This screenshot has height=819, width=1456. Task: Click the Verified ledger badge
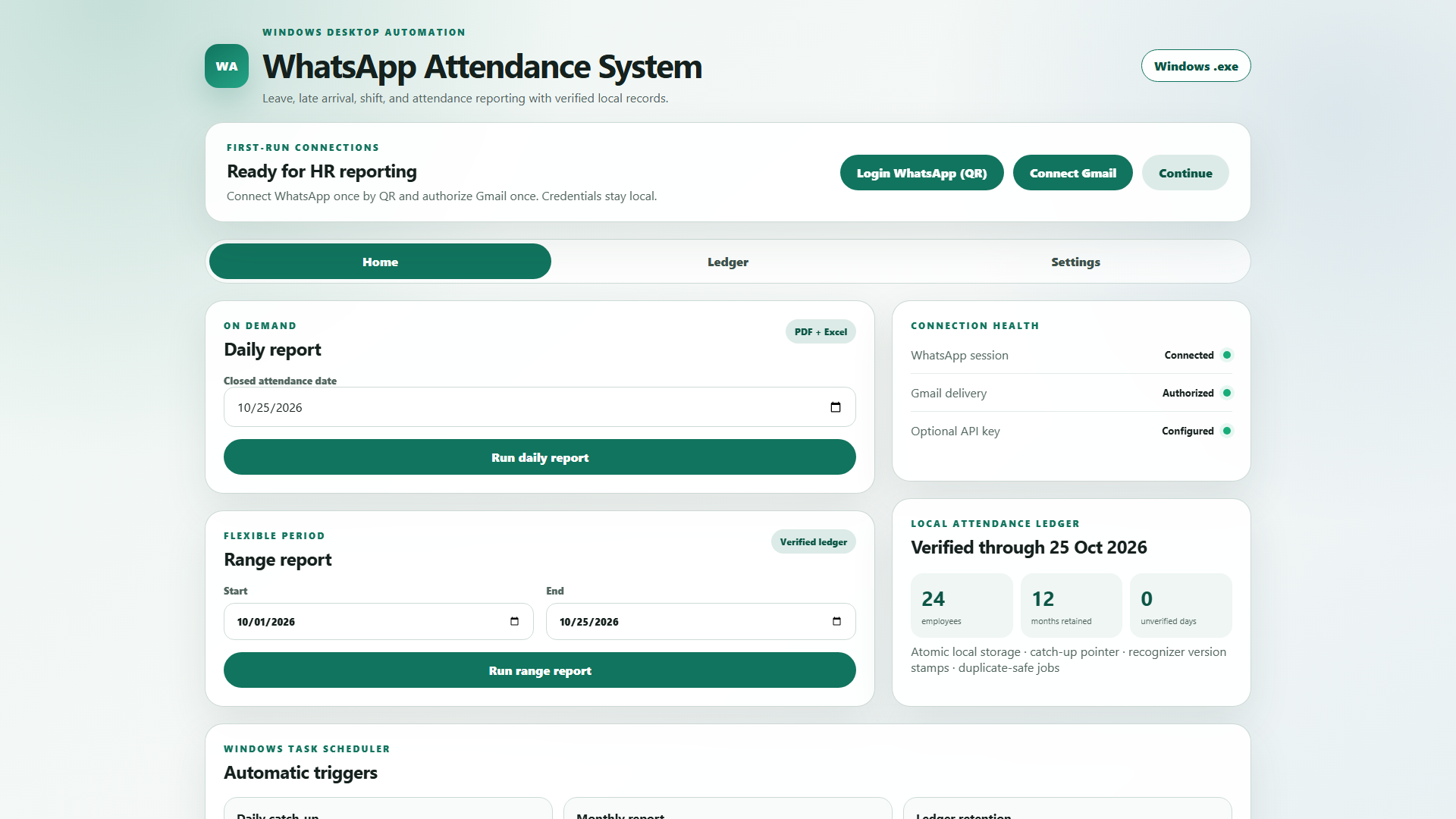813,541
